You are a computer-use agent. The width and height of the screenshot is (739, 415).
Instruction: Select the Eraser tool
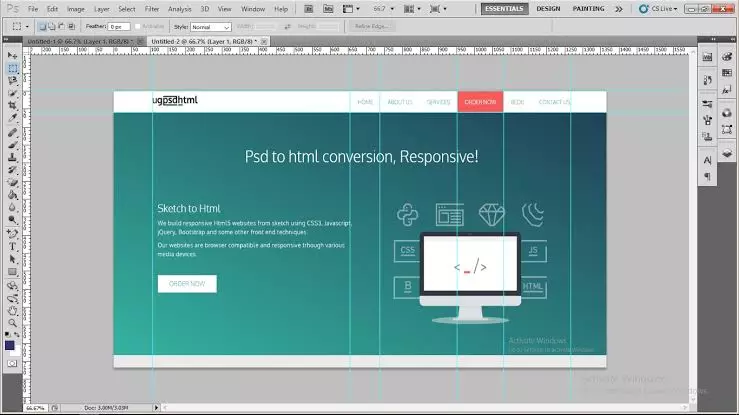(12, 182)
